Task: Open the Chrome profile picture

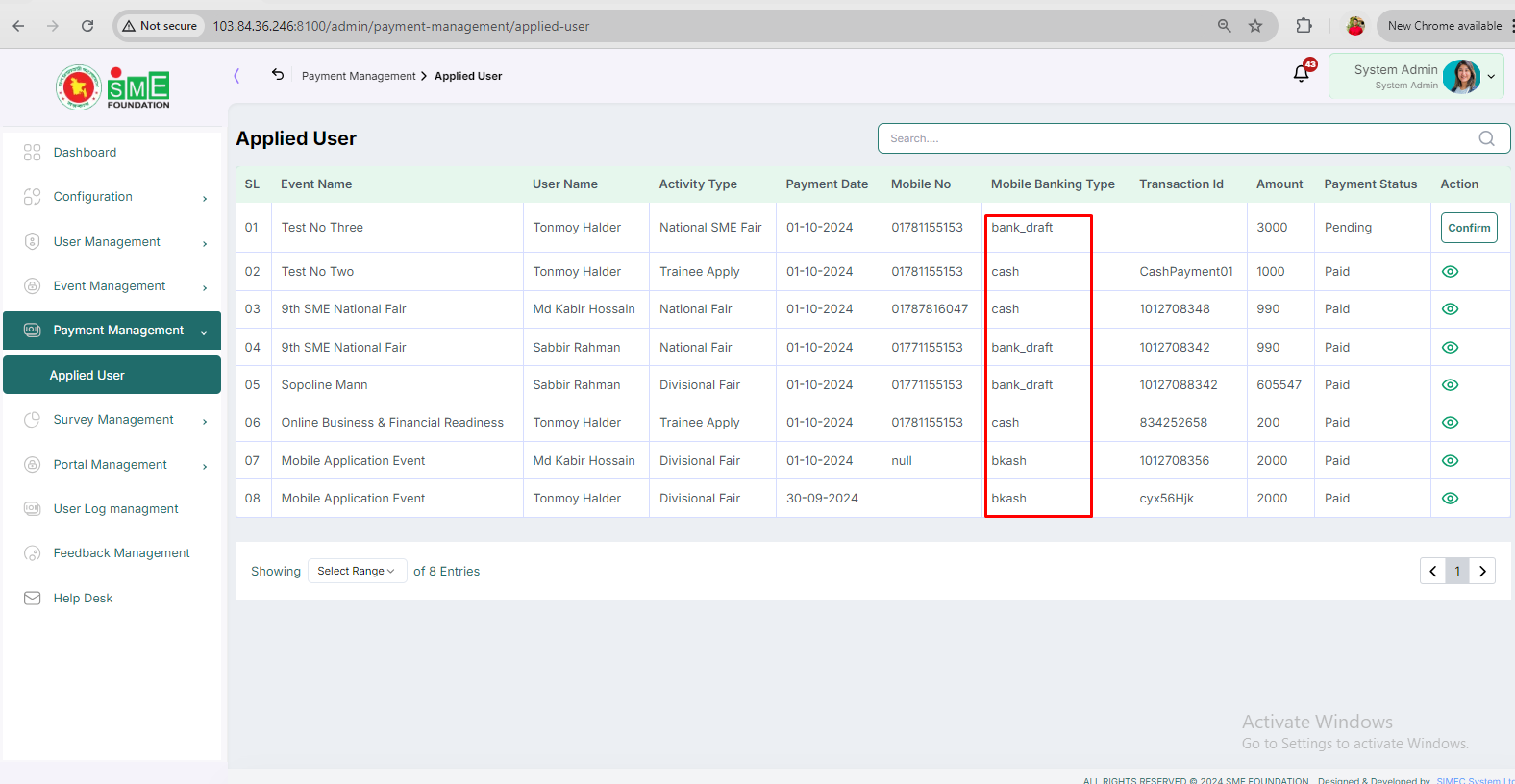Action: coord(1355,26)
